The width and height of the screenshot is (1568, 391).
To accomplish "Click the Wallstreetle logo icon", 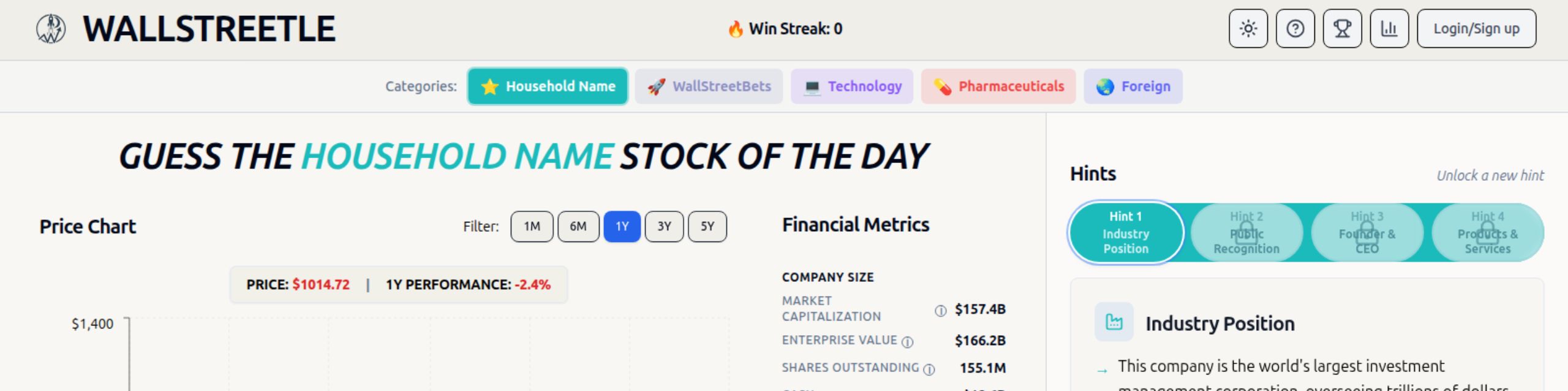I will tap(51, 29).
